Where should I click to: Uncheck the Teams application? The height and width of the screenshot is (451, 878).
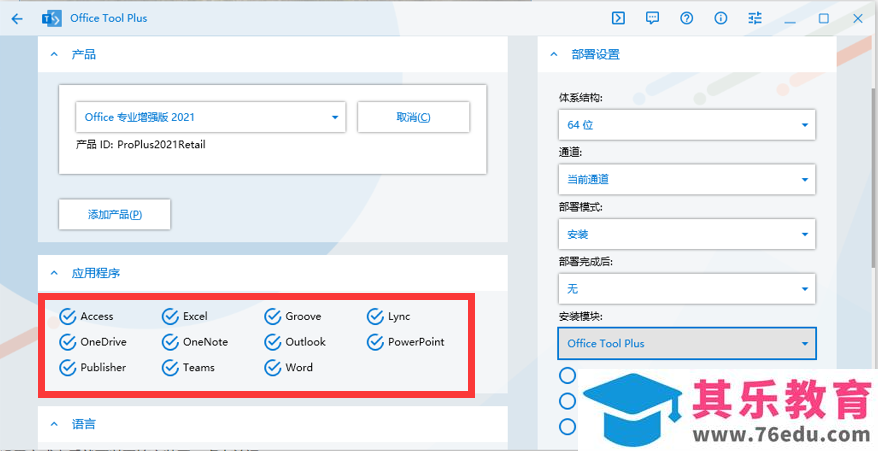pyautogui.click(x=170, y=368)
